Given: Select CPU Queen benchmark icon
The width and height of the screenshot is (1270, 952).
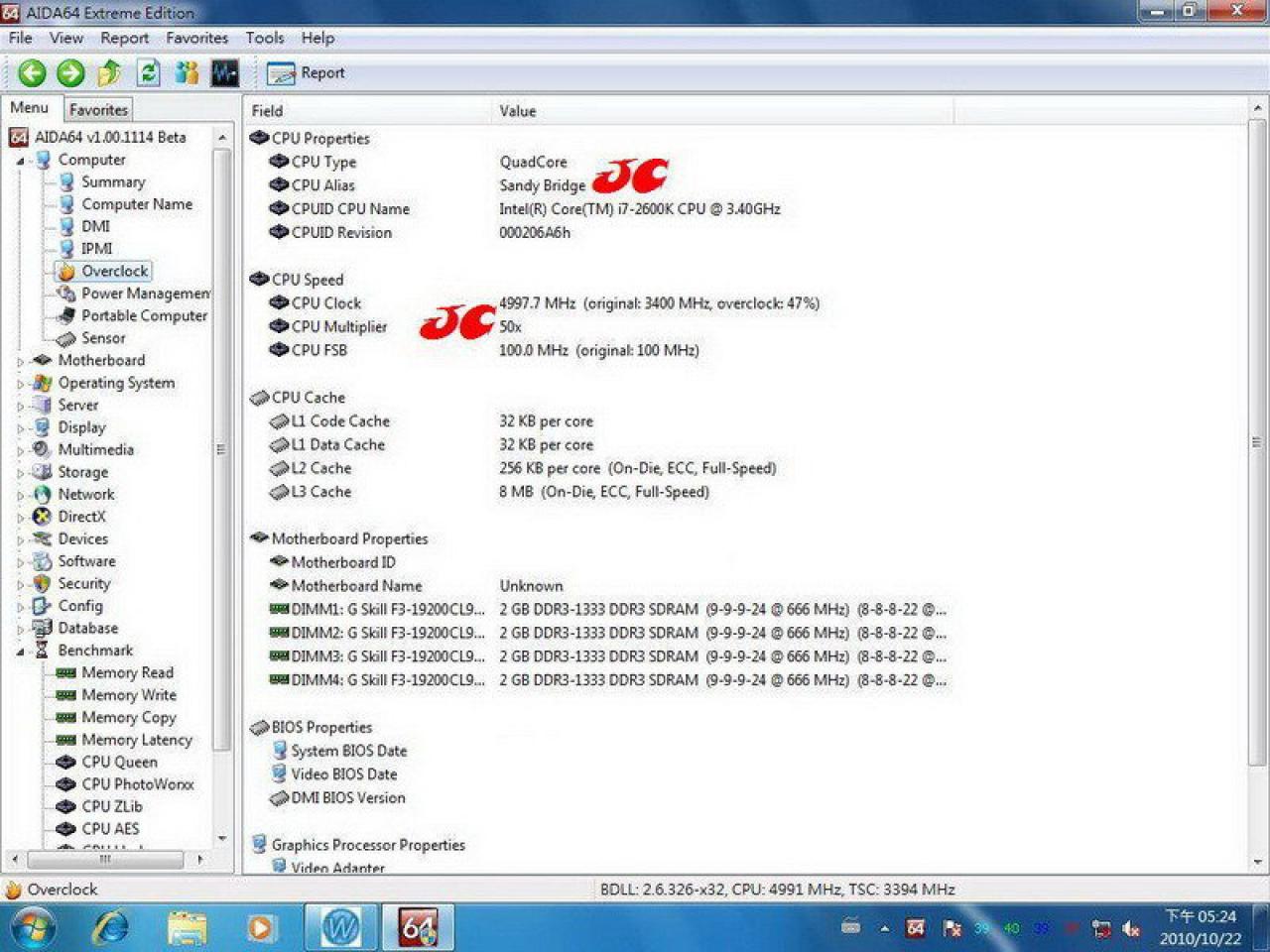Looking at the screenshot, I should [65, 762].
